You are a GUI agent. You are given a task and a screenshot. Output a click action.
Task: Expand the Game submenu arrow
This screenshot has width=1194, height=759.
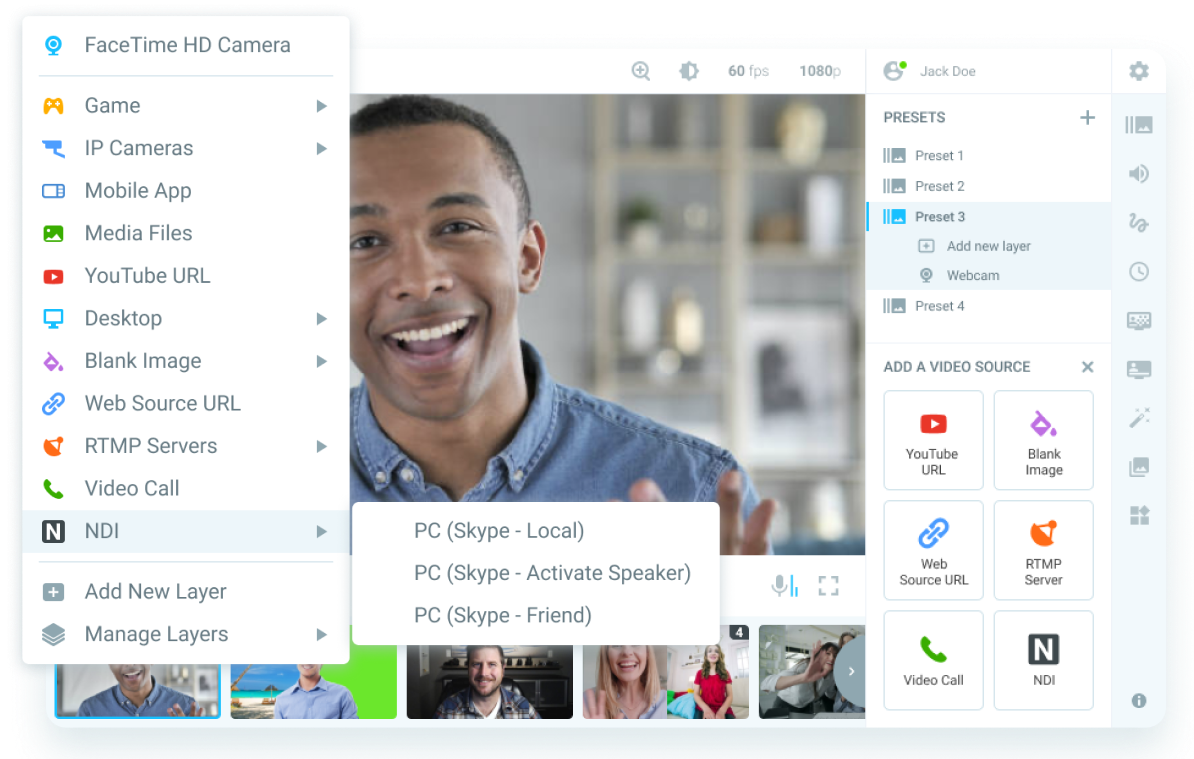click(321, 106)
